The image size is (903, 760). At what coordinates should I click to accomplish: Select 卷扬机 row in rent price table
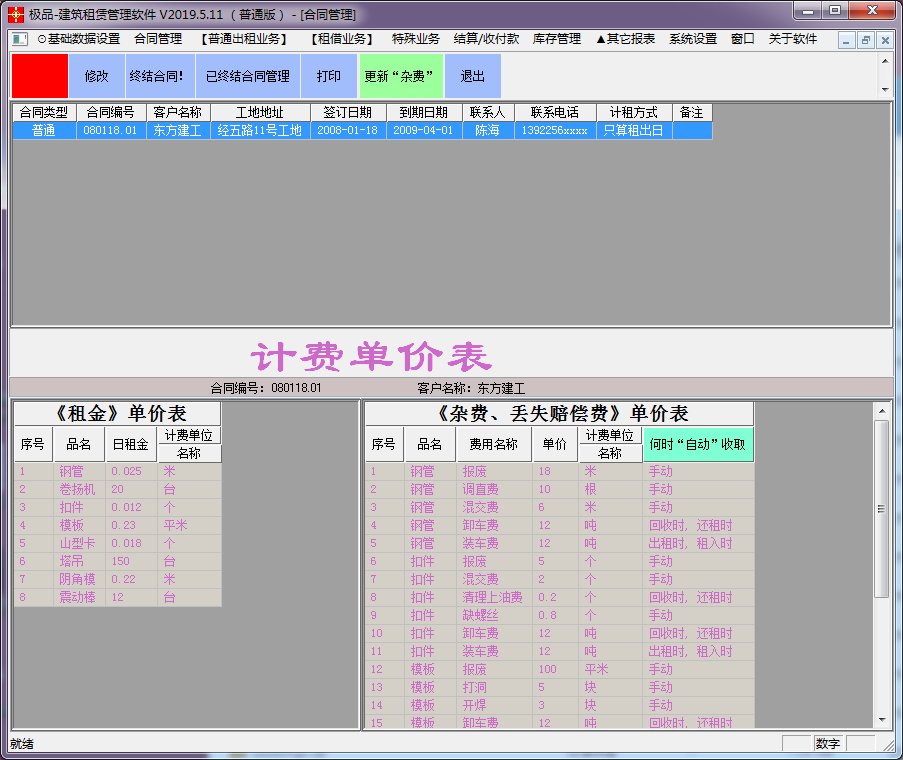point(117,489)
